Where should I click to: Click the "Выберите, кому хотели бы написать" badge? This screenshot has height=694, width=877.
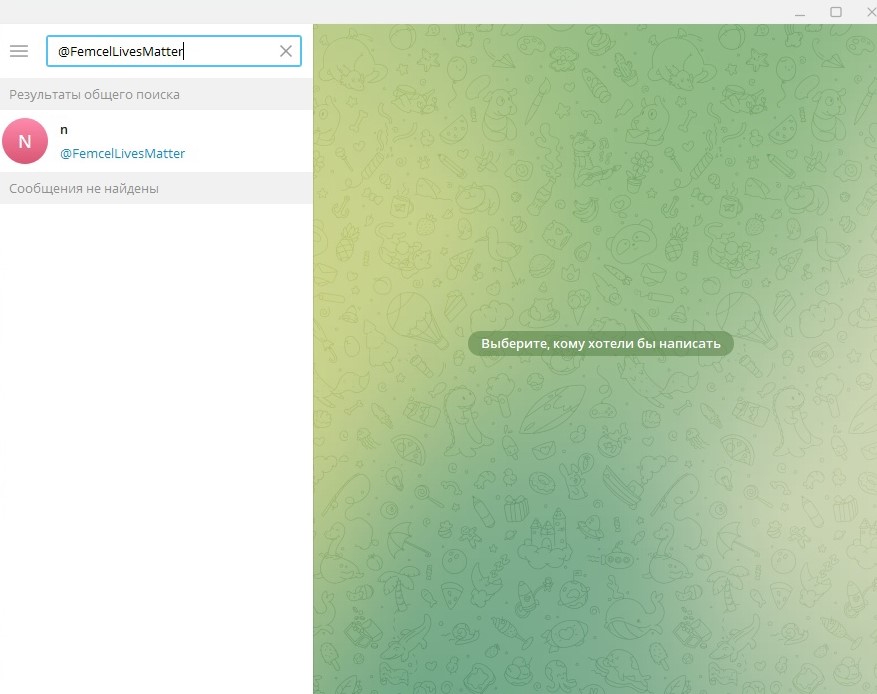[601, 343]
